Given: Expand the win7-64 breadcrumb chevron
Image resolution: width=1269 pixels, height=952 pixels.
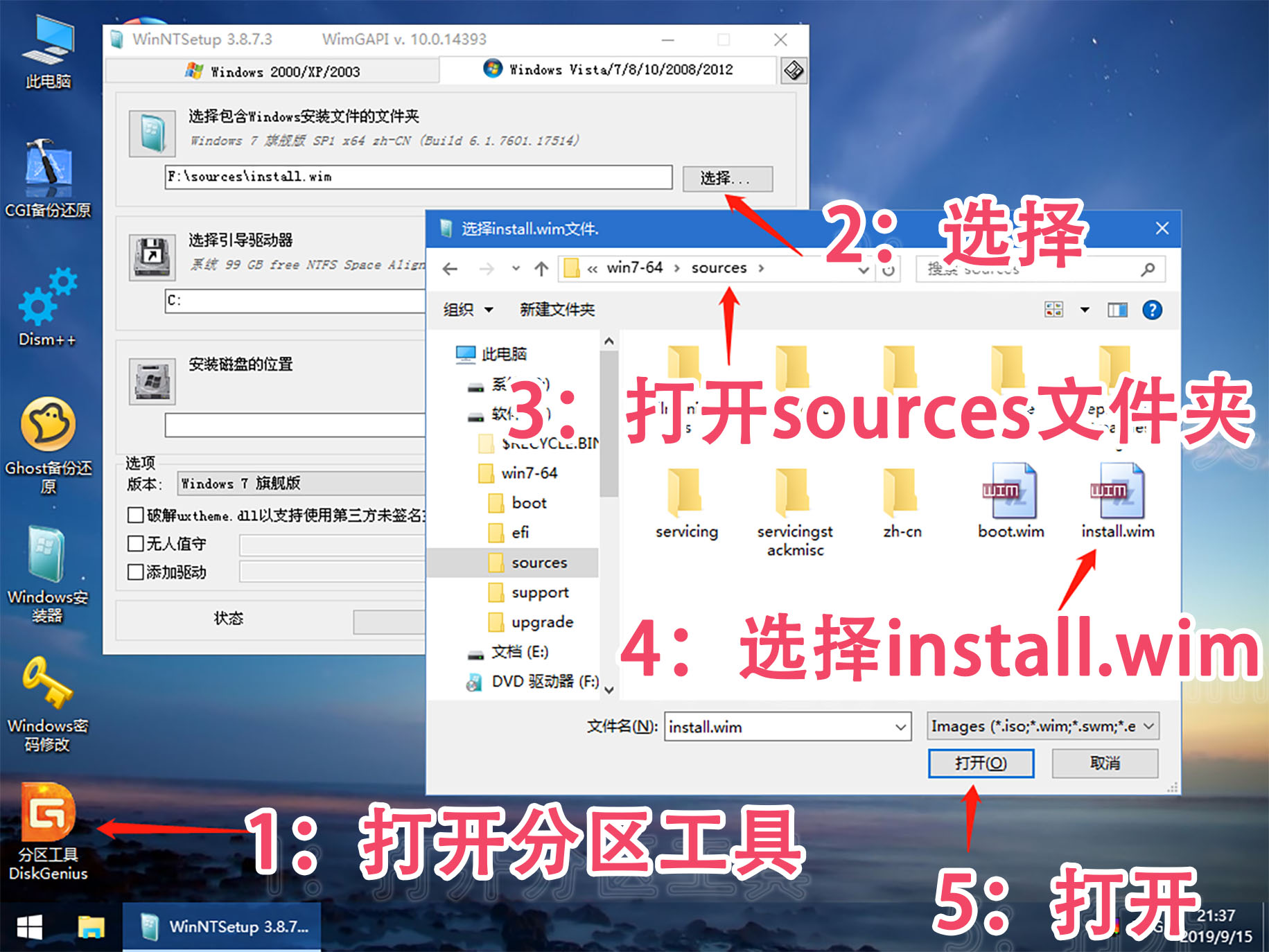Looking at the screenshot, I should (x=676, y=268).
